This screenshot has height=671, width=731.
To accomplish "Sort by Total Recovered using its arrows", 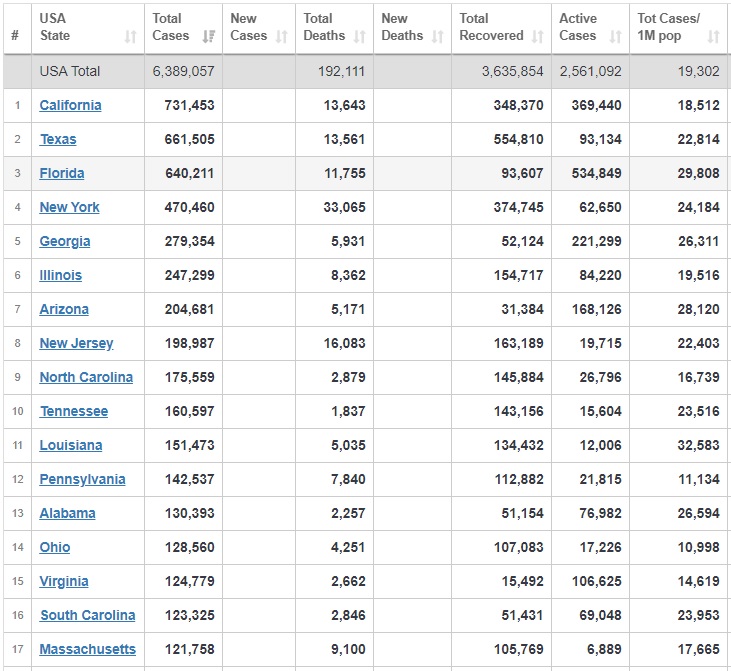I will (537, 37).
